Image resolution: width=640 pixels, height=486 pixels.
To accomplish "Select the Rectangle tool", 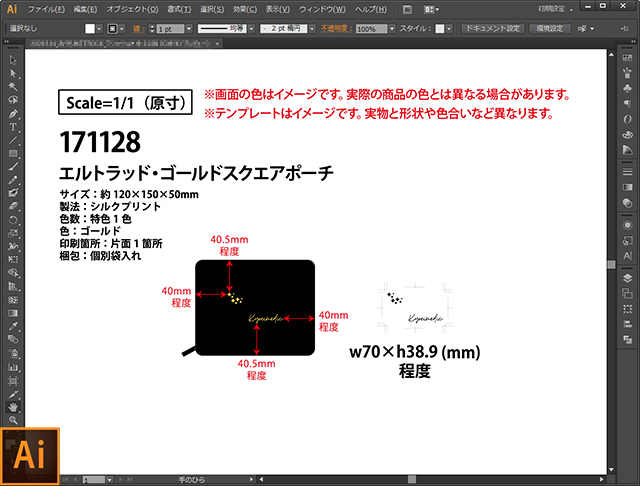I will (x=13, y=153).
